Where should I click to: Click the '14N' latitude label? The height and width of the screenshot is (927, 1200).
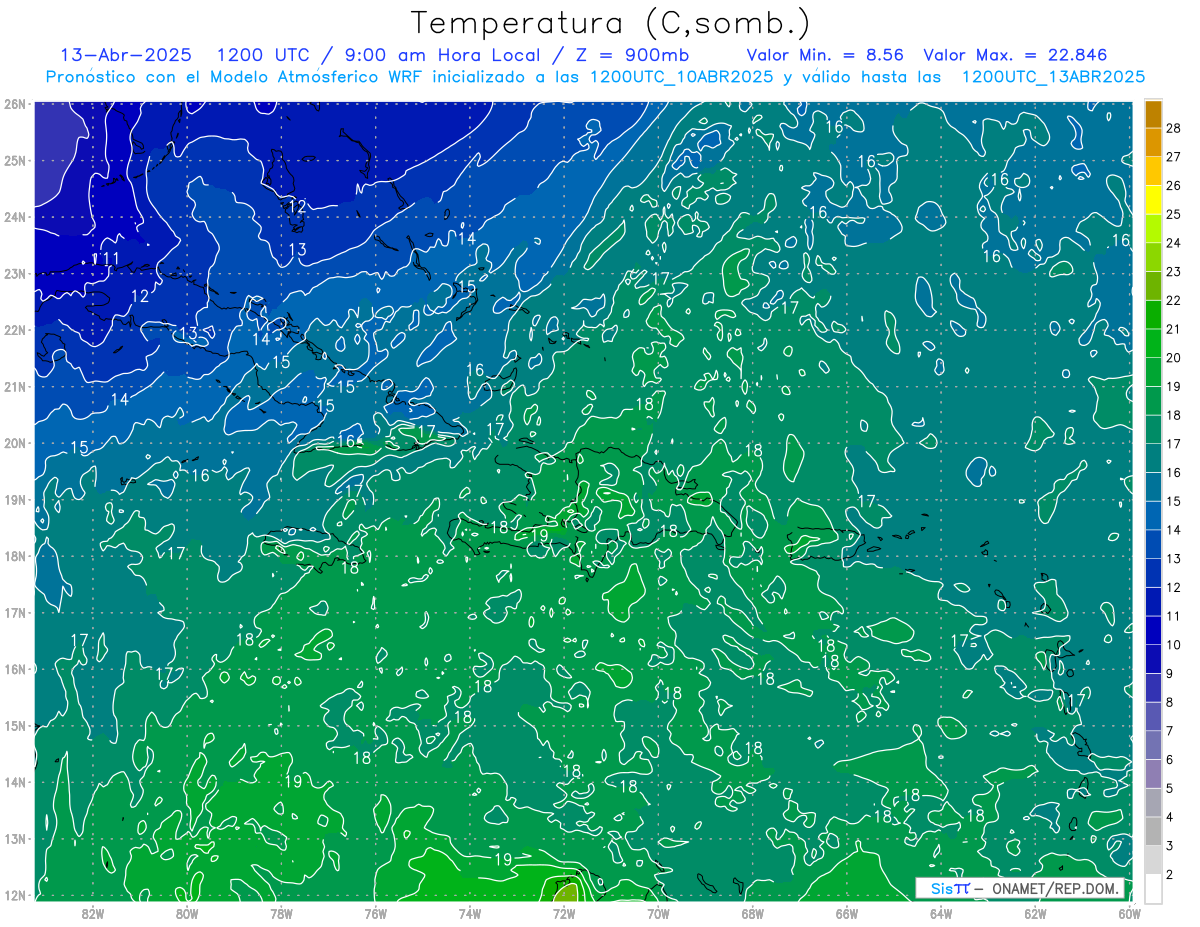[14, 782]
